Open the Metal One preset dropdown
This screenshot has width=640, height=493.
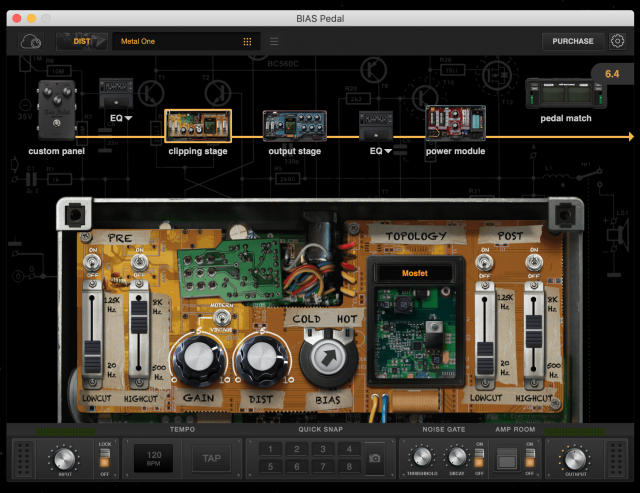pyautogui.click(x=186, y=41)
